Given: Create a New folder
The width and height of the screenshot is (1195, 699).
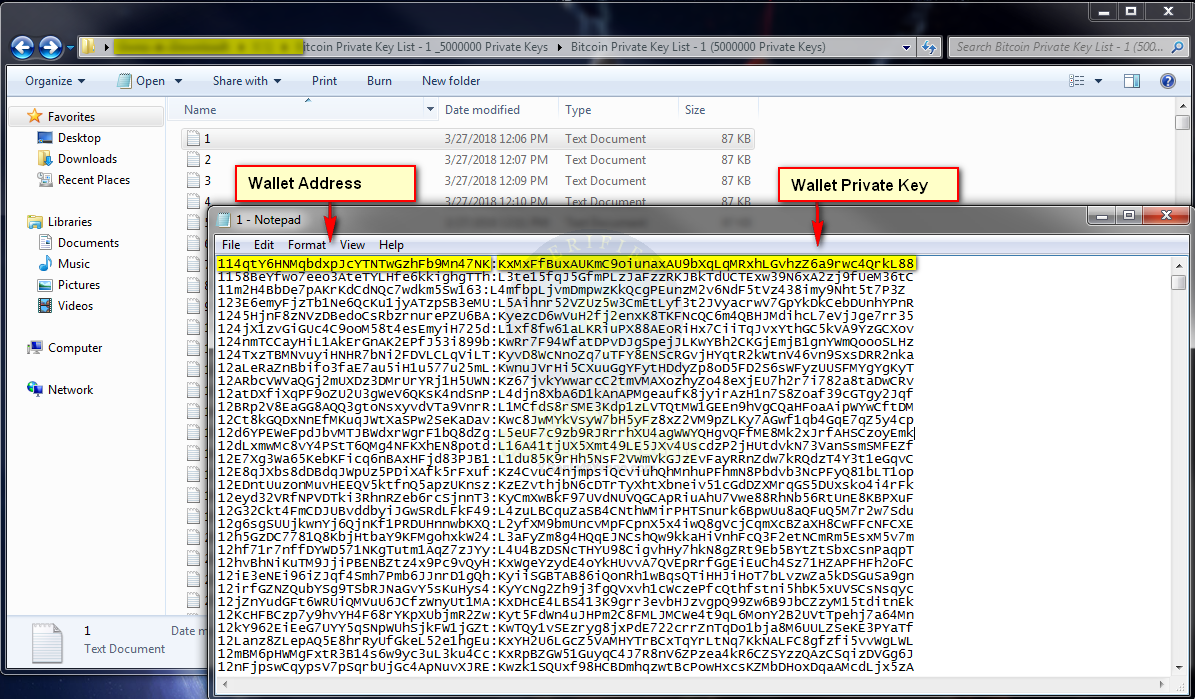Looking at the screenshot, I should pos(450,81).
